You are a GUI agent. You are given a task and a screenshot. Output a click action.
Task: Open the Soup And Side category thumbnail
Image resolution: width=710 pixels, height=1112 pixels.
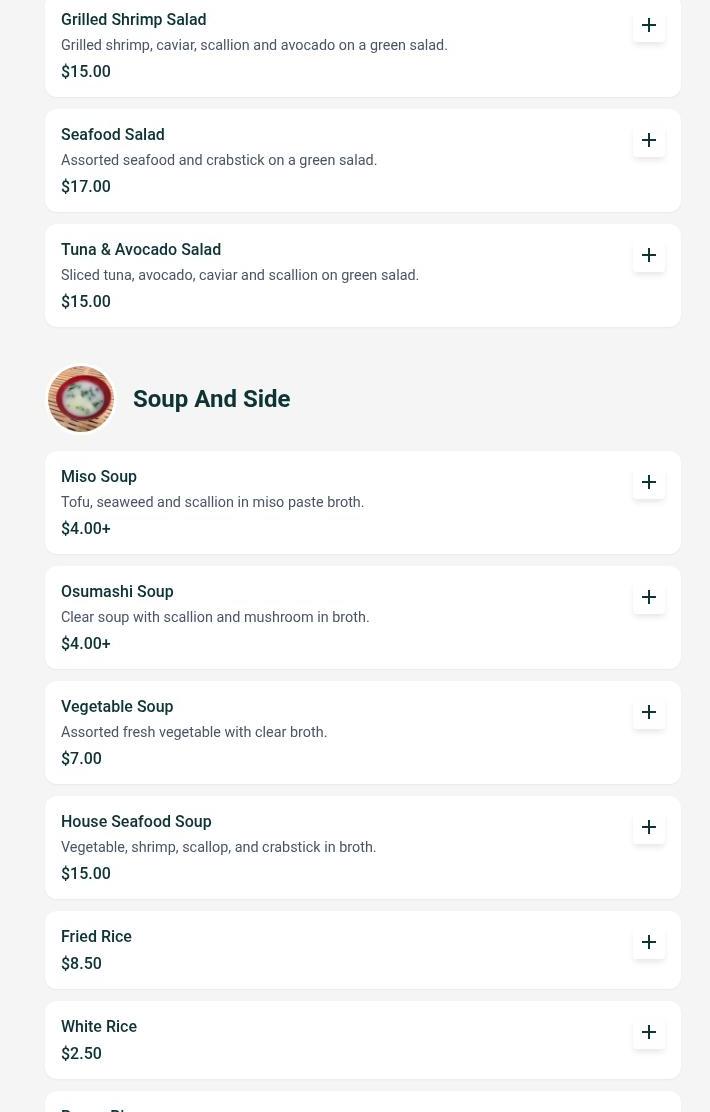pos(81,399)
